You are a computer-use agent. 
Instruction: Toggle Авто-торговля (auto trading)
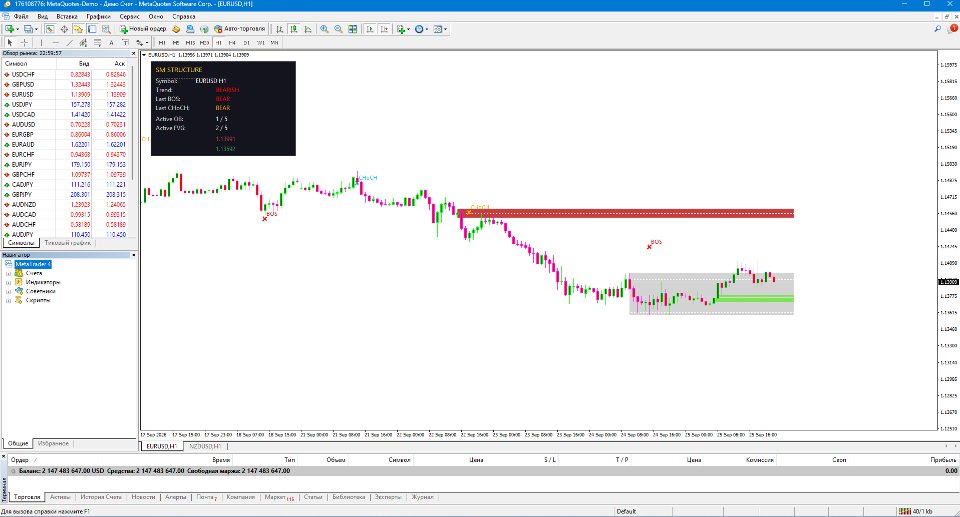(x=239, y=29)
